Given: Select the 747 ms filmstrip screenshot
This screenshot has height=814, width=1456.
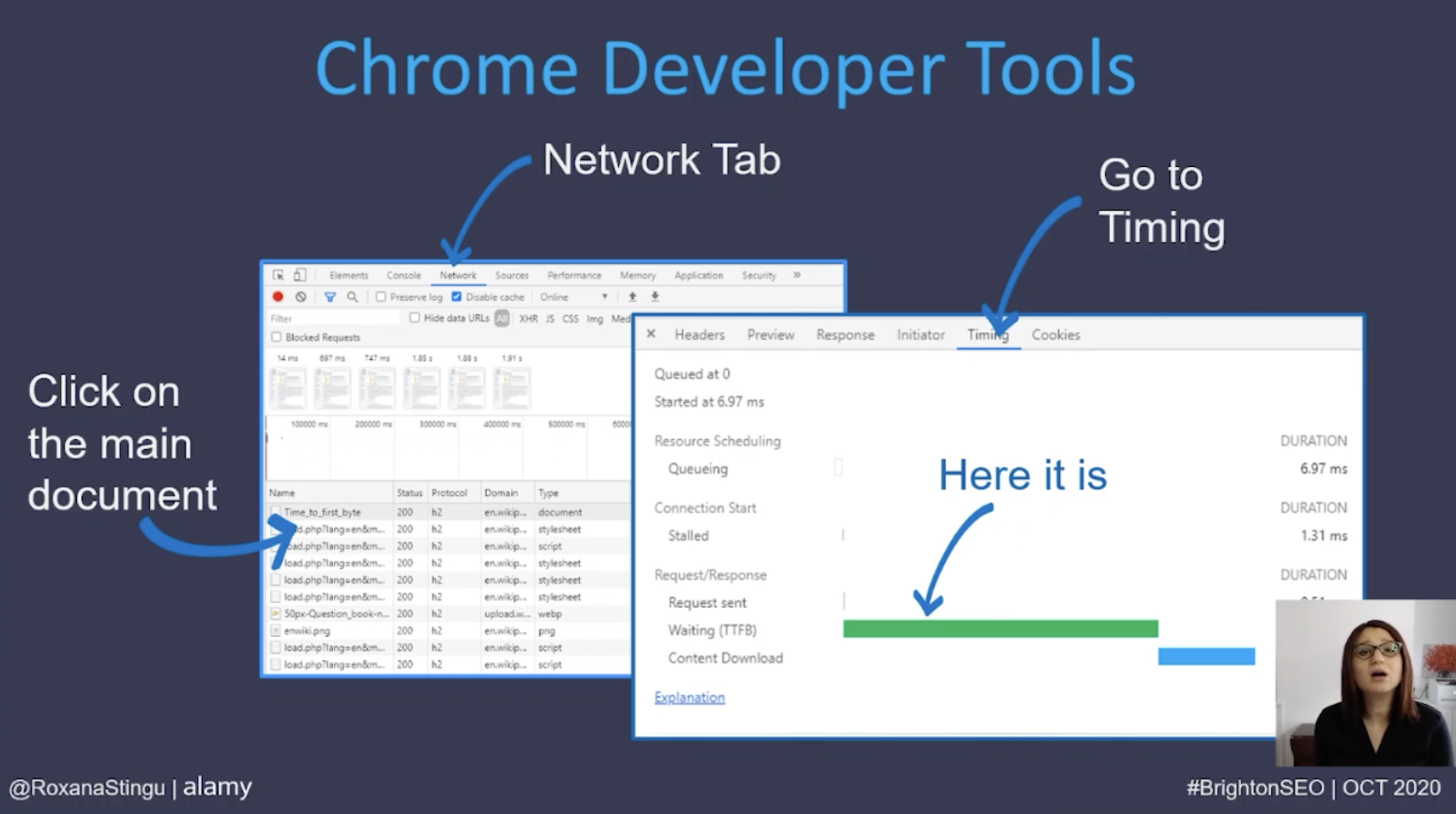Looking at the screenshot, I should [377, 387].
